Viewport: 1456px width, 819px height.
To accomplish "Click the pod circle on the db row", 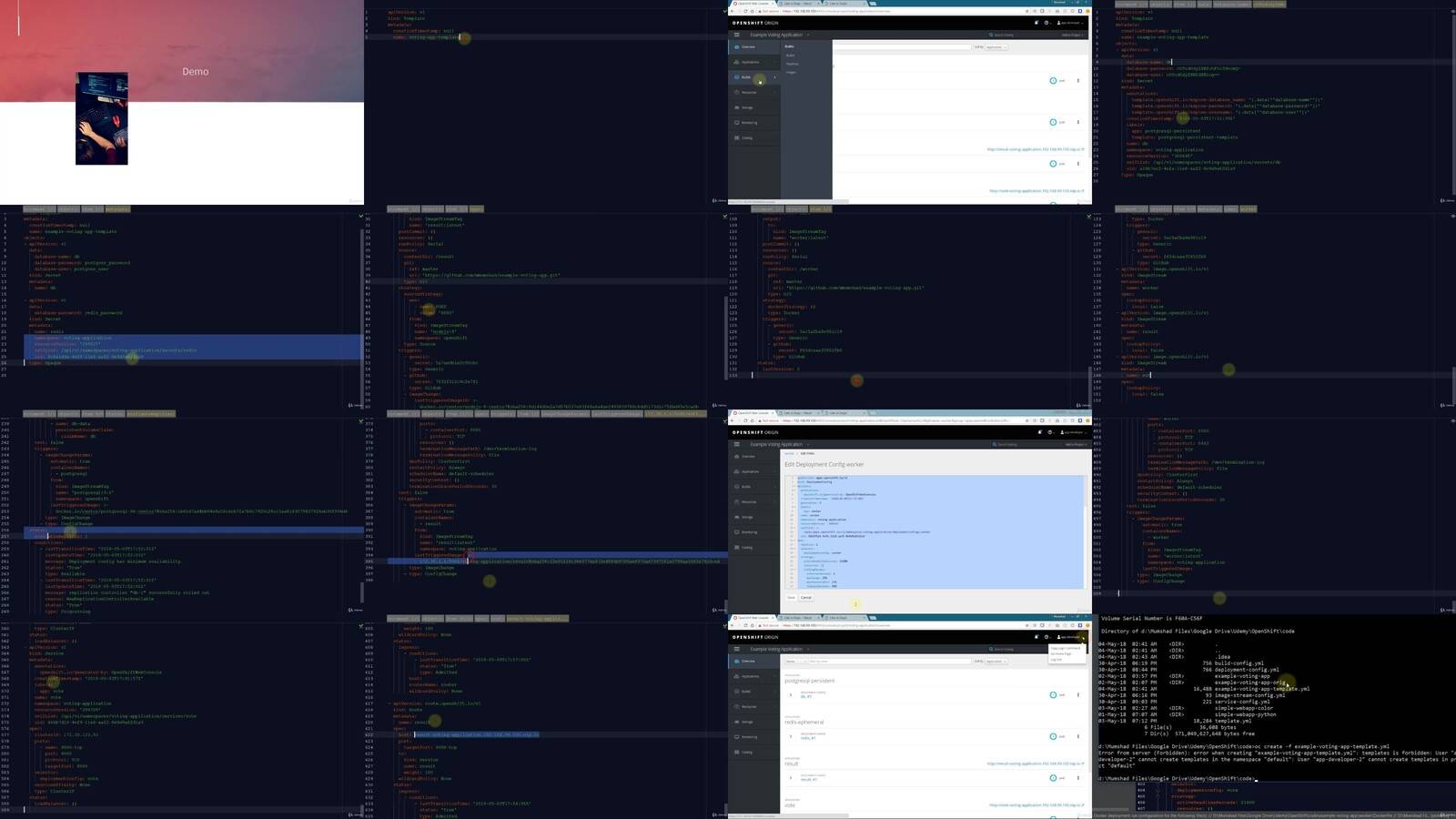I will (x=1053, y=695).
